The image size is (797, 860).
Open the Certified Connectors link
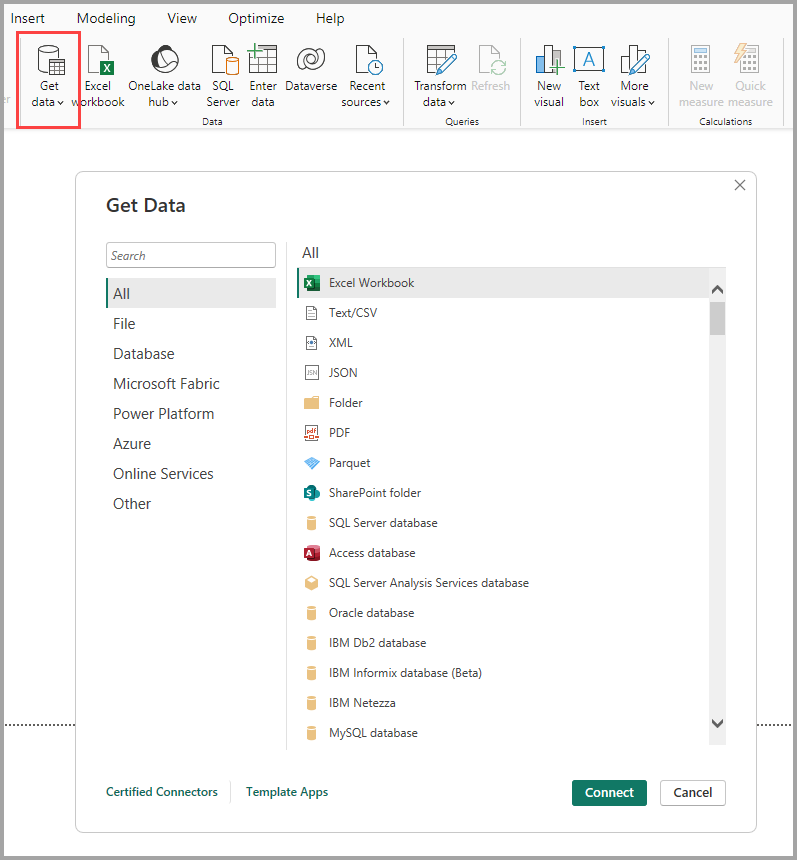tap(162, 792)
